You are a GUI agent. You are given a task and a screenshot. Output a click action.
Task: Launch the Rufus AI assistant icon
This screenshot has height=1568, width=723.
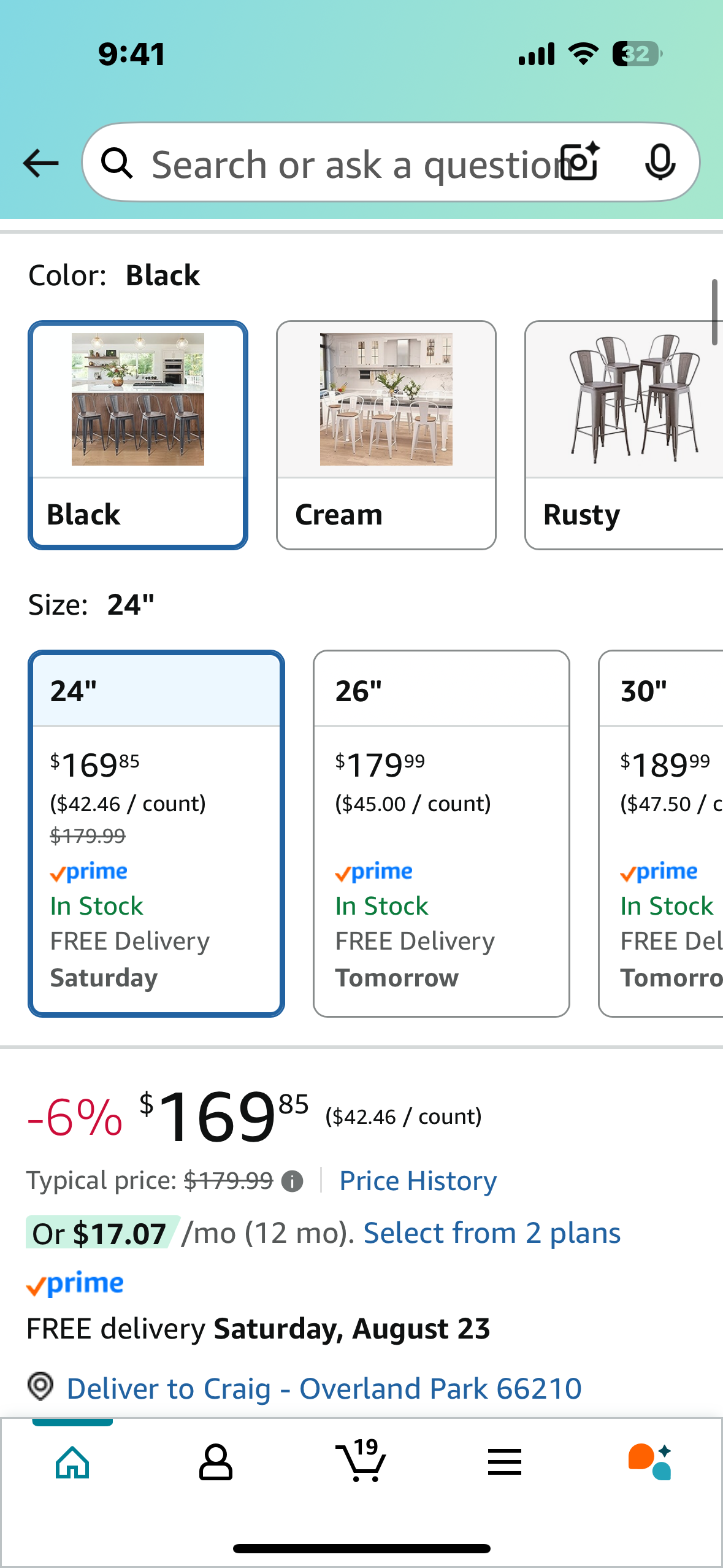[x=649, y=1462]
